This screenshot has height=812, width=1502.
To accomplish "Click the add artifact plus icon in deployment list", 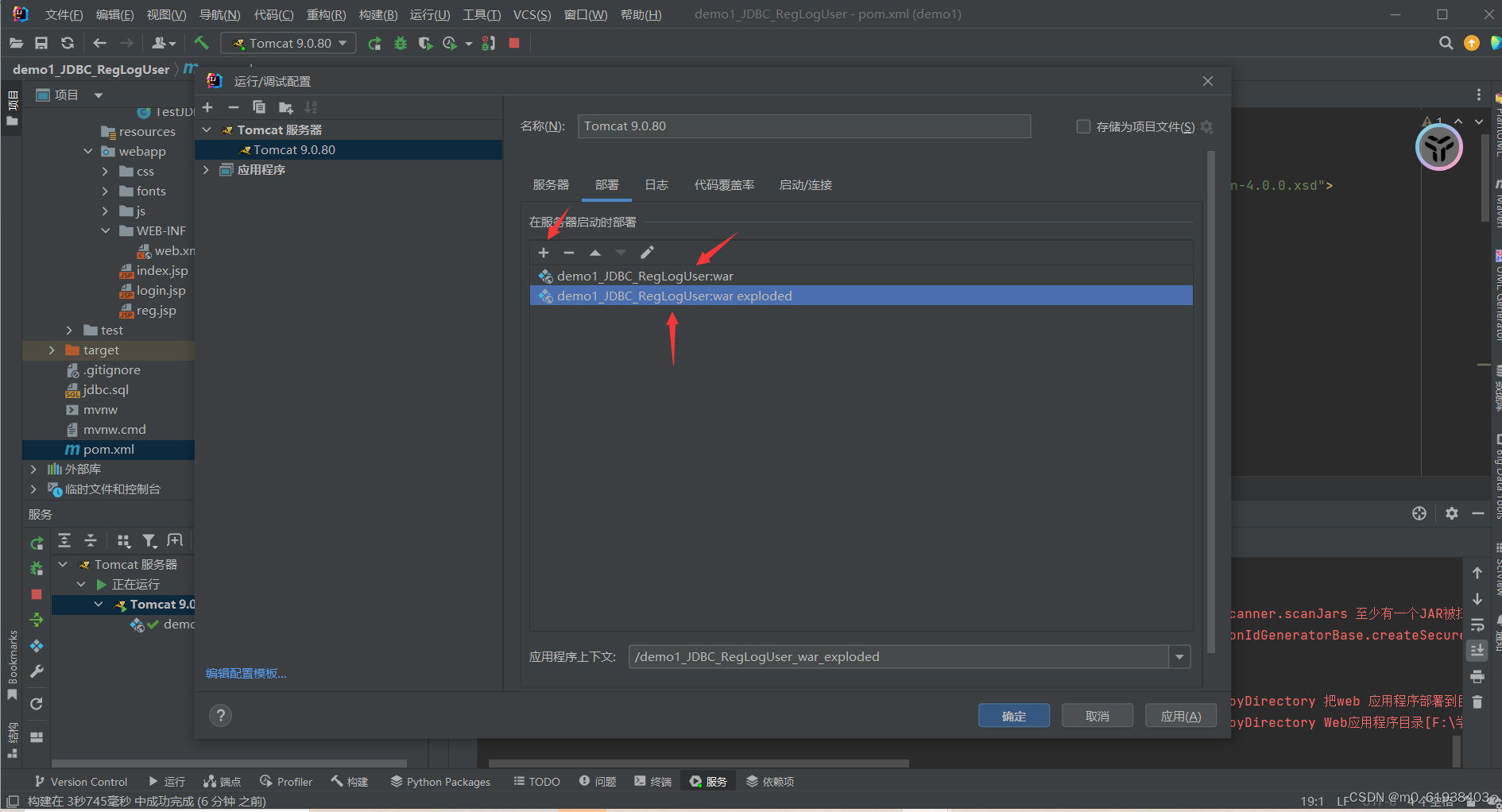I will [544, 253].
